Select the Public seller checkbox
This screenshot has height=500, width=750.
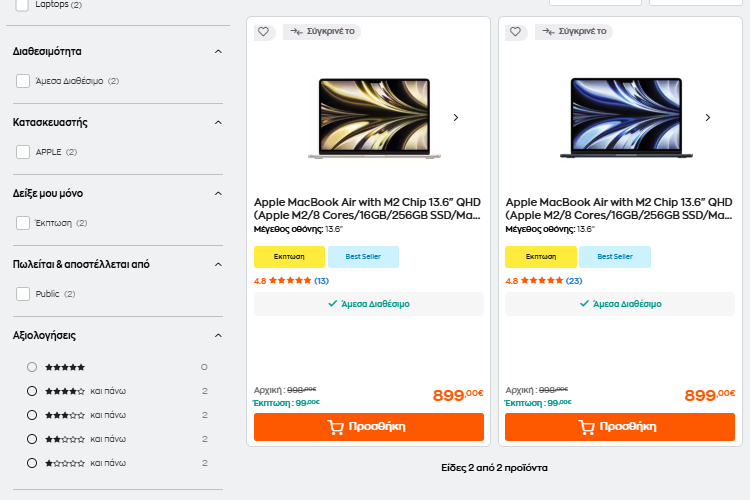[23, 294]
